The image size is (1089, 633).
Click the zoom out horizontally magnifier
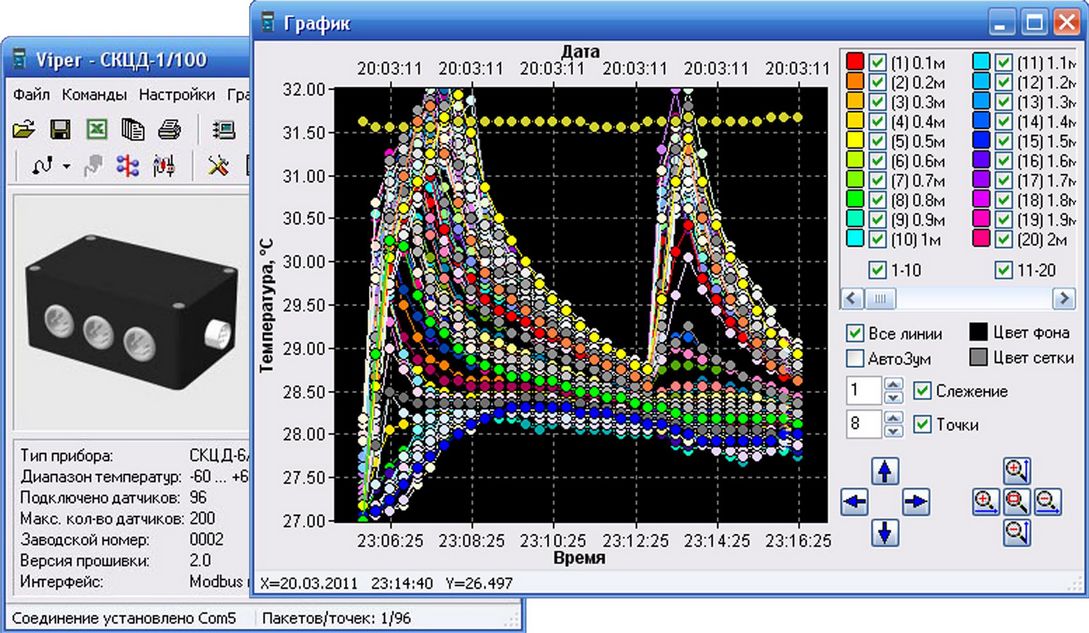[1048, 502]
